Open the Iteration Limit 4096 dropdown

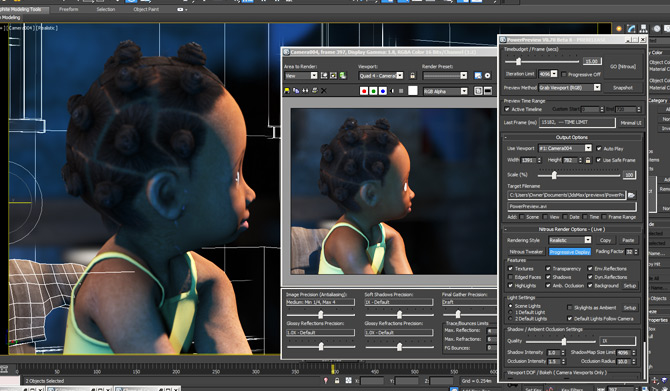coord(554,74)
